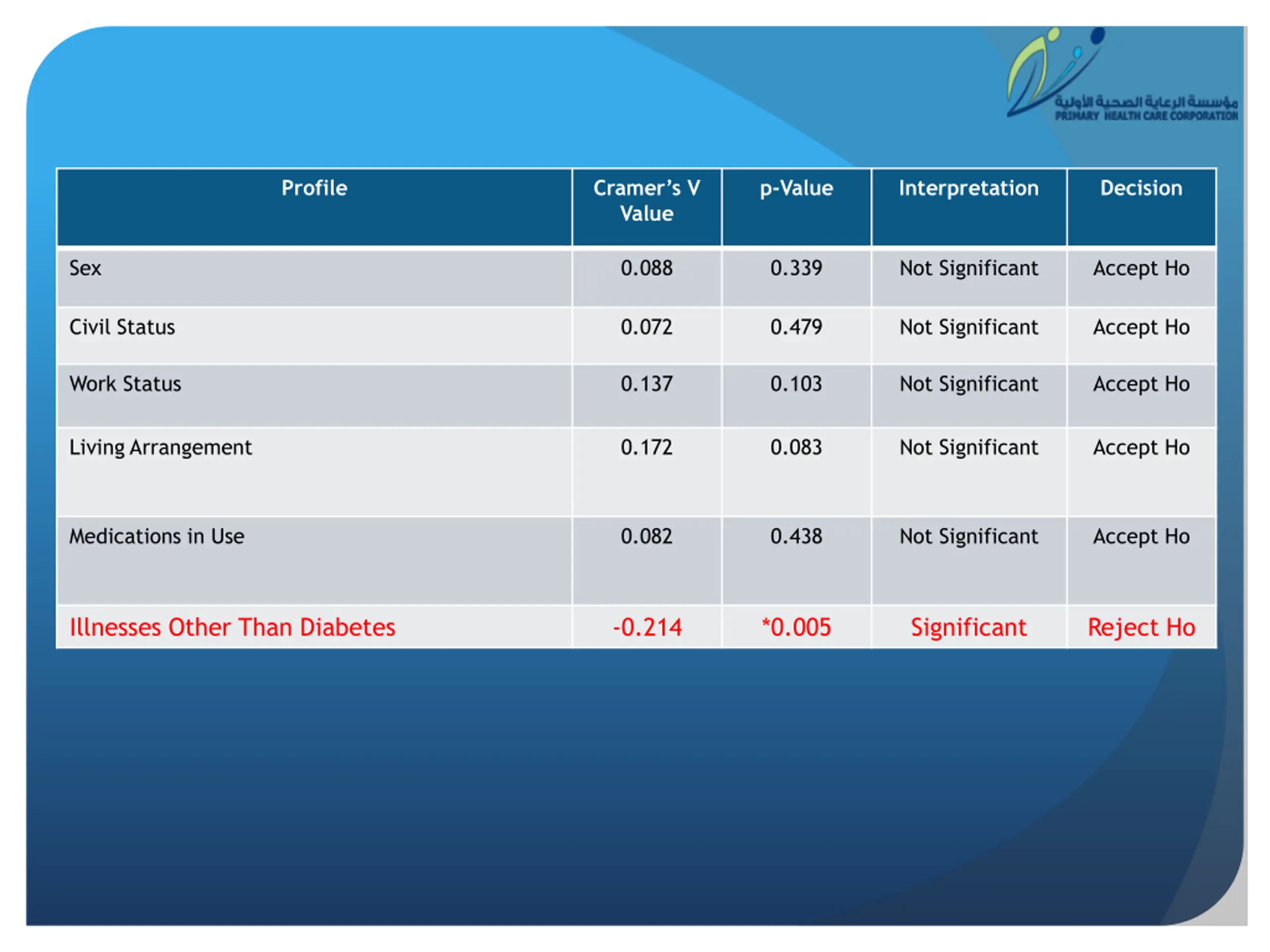Click the 'Decision' column header
Screen dimensions: 1270x952
tap(1141, 188)
